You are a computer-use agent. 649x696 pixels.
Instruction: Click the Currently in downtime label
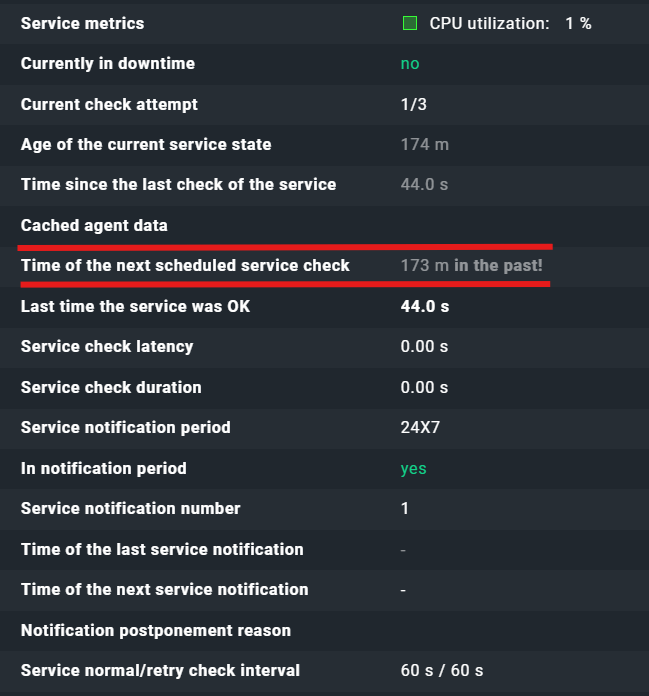108,64
